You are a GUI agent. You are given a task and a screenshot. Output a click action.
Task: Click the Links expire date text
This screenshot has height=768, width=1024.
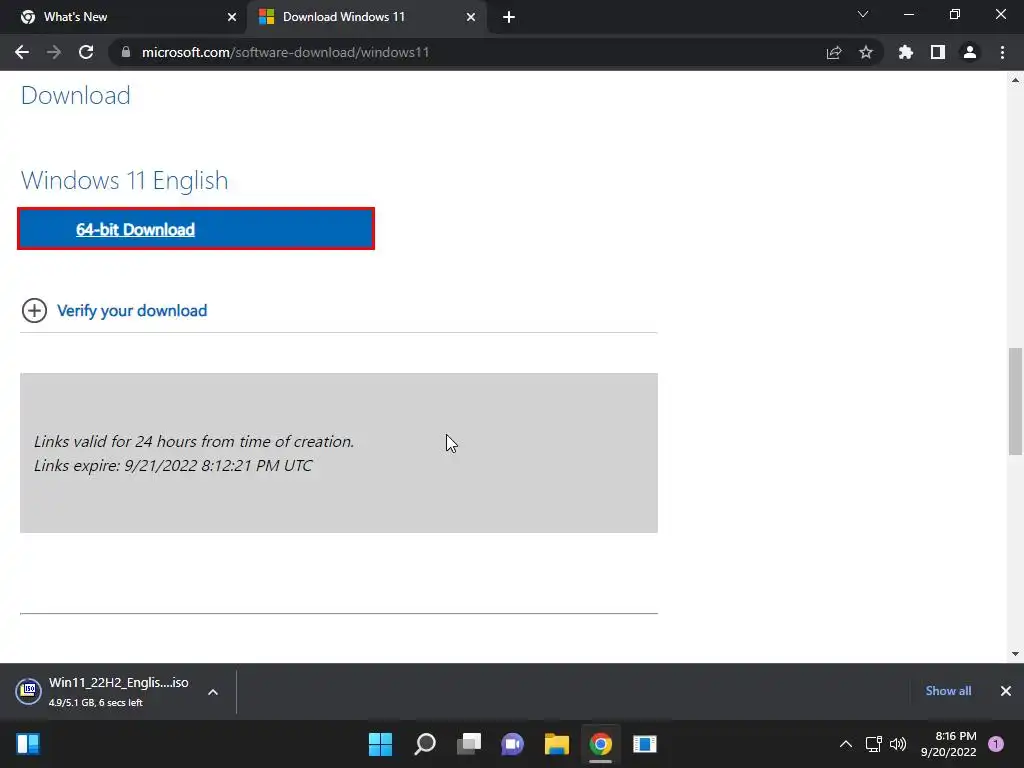173,466
